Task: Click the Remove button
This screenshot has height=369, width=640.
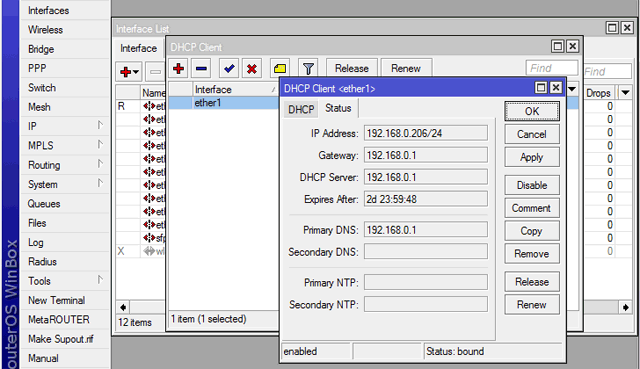Action: (532, 254)
